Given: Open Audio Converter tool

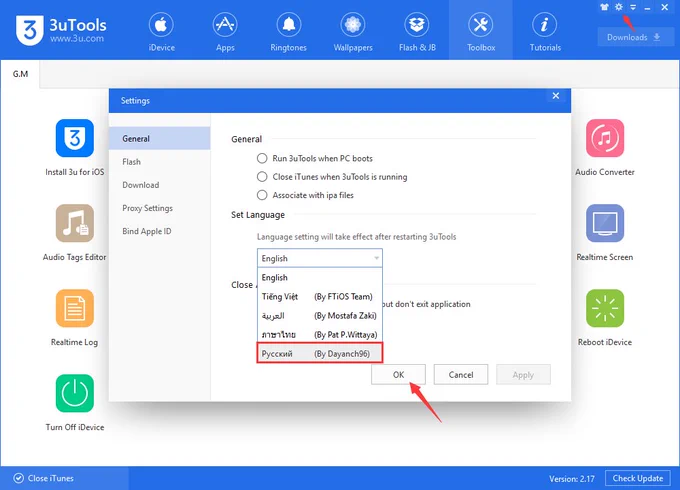Looking at the screenshot, I should [x=605, y=147].
